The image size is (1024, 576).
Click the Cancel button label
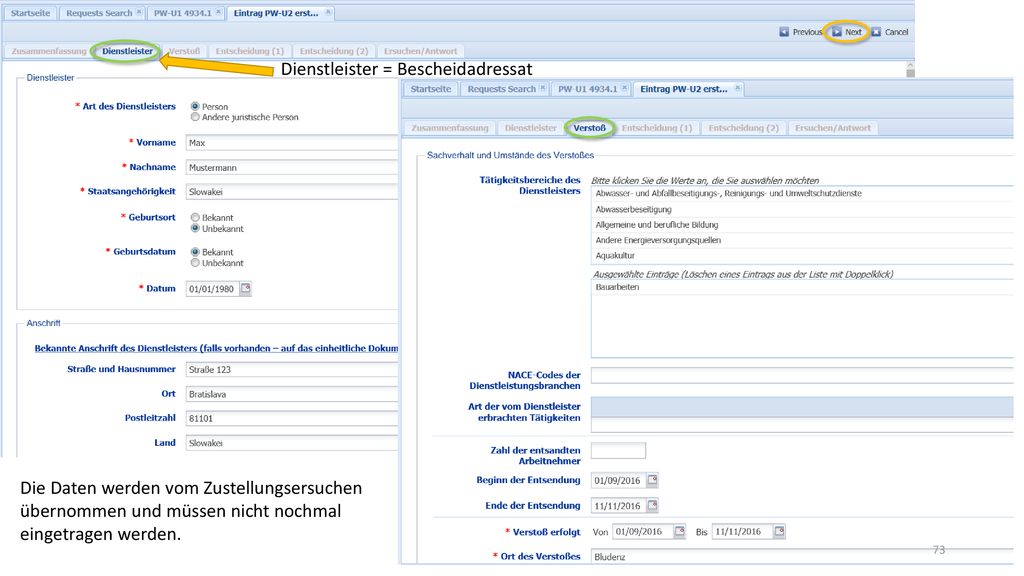point(897,32)
